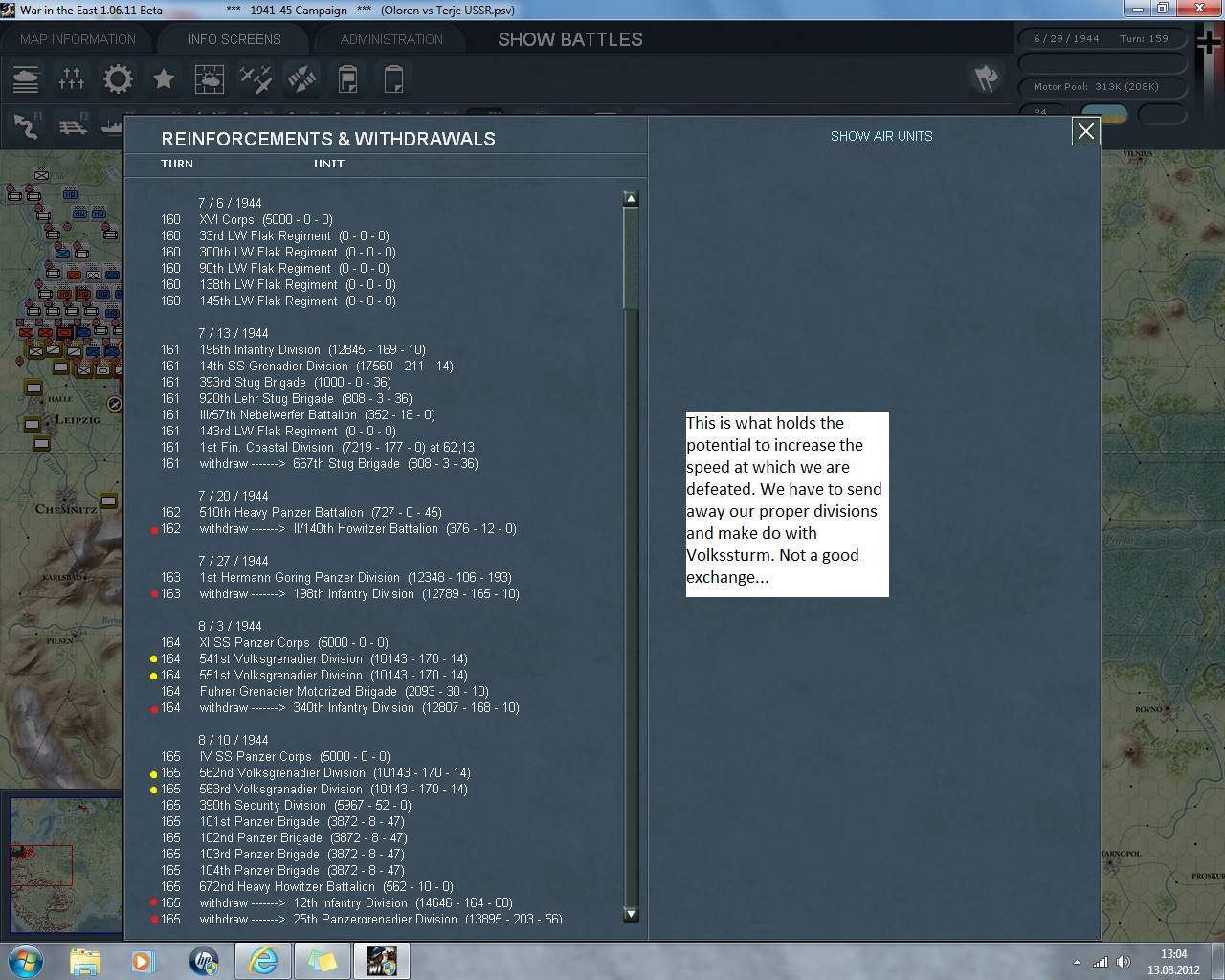Viewport: 1225px width, 980px height.
Task: Switch to the MAP INFORMATION tab
Action: click(x=78, y=39)
